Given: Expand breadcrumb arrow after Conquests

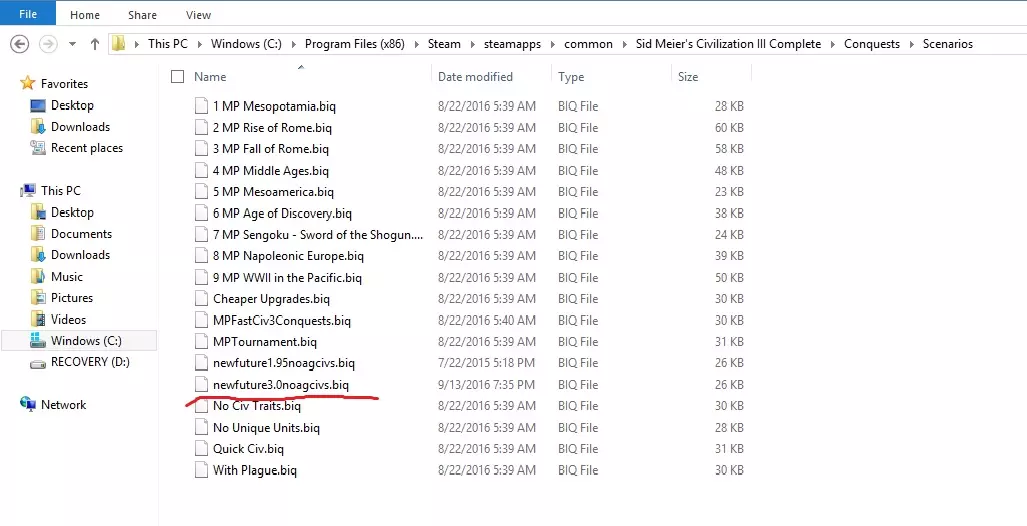Looking at the screenshot, I should [912, 44].
